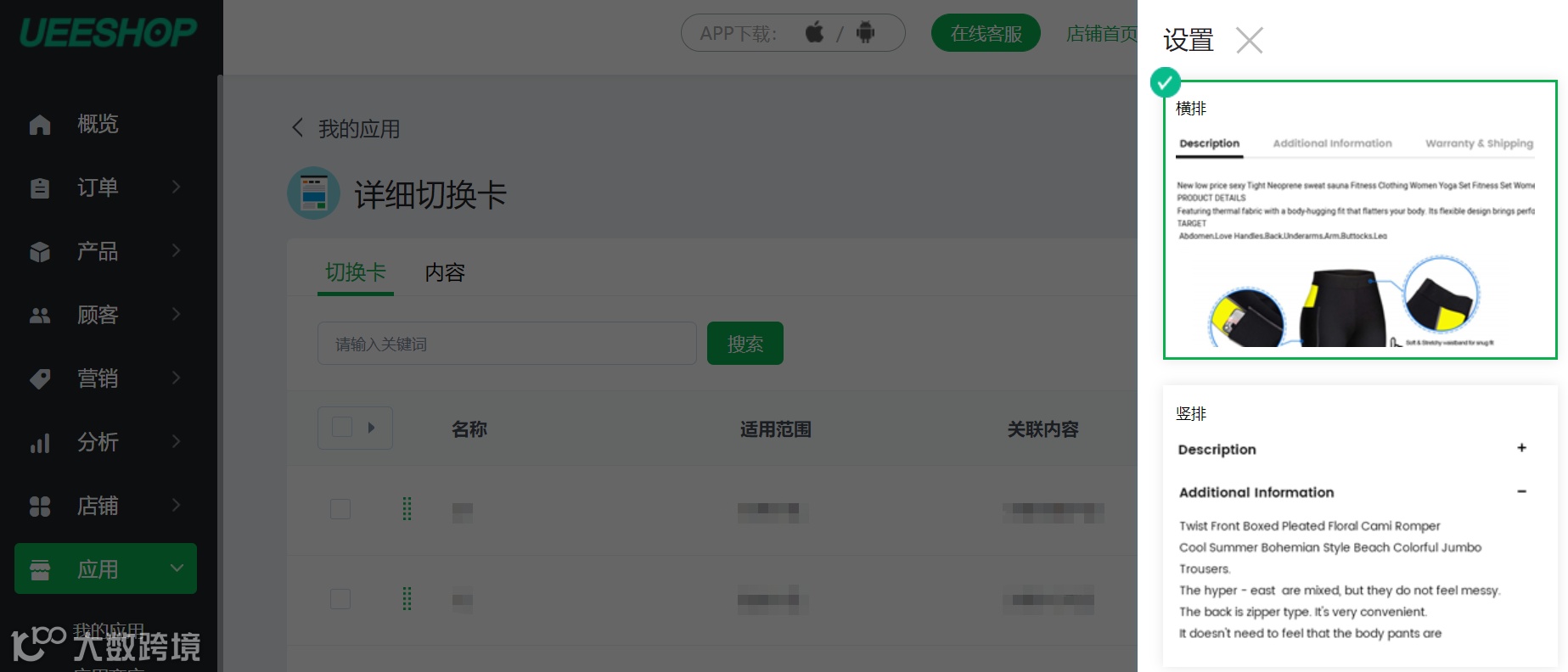Image resolution: width=1568 pixels, height=672 pixels.
Task: Click the product shorts image in 横排 preview
Action: [x=1344, y=302]
